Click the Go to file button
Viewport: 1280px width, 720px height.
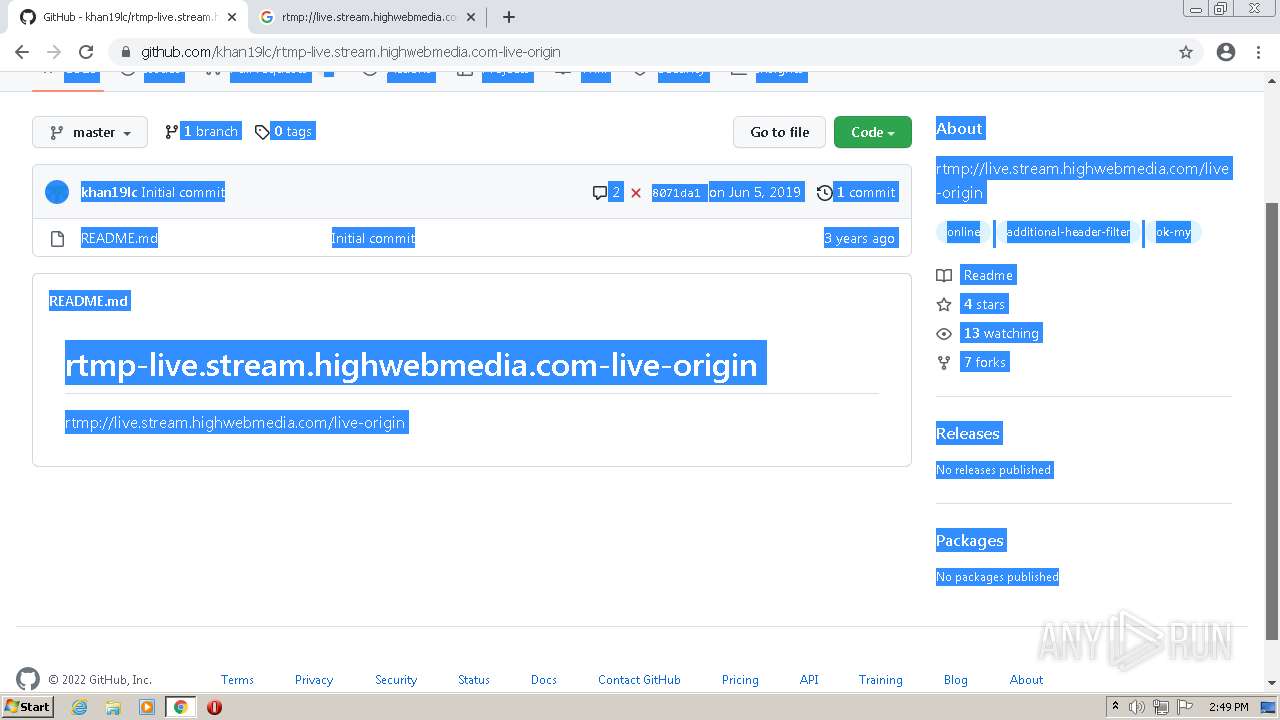tap(780, 132)
